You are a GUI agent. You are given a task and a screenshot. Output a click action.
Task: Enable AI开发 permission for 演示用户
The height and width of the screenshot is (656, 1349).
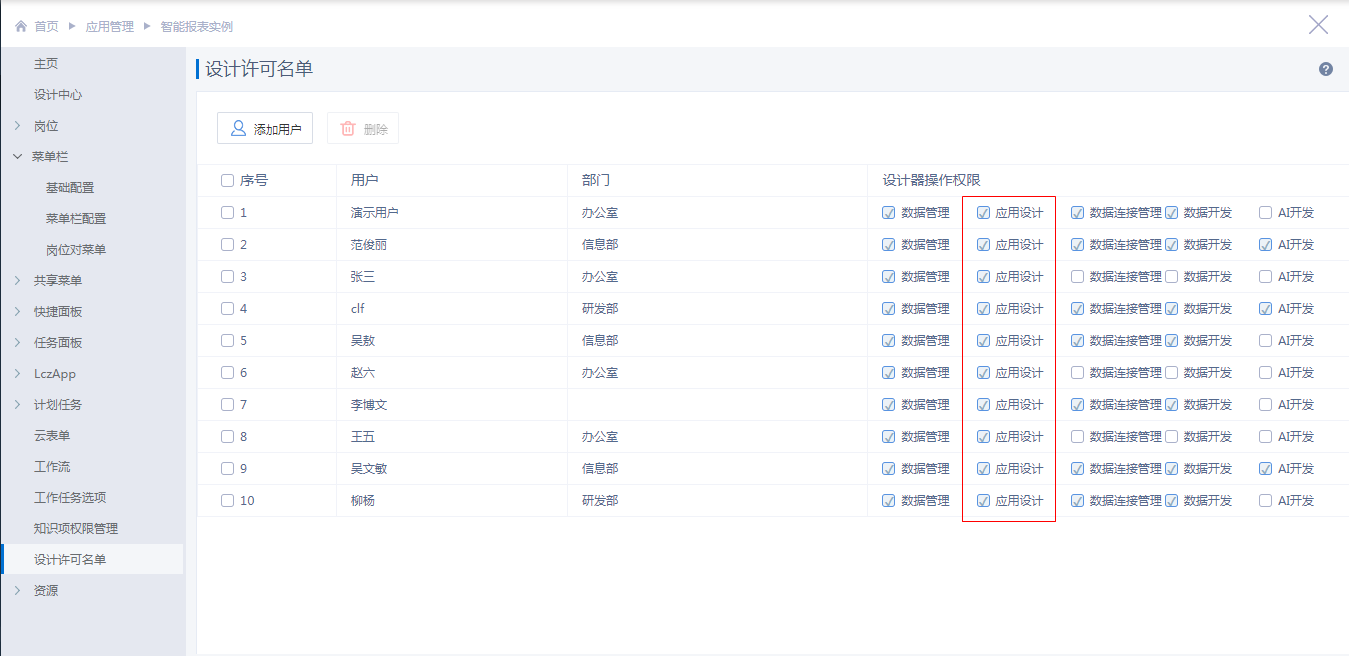pyautogui.click(x=1266, y=213)
